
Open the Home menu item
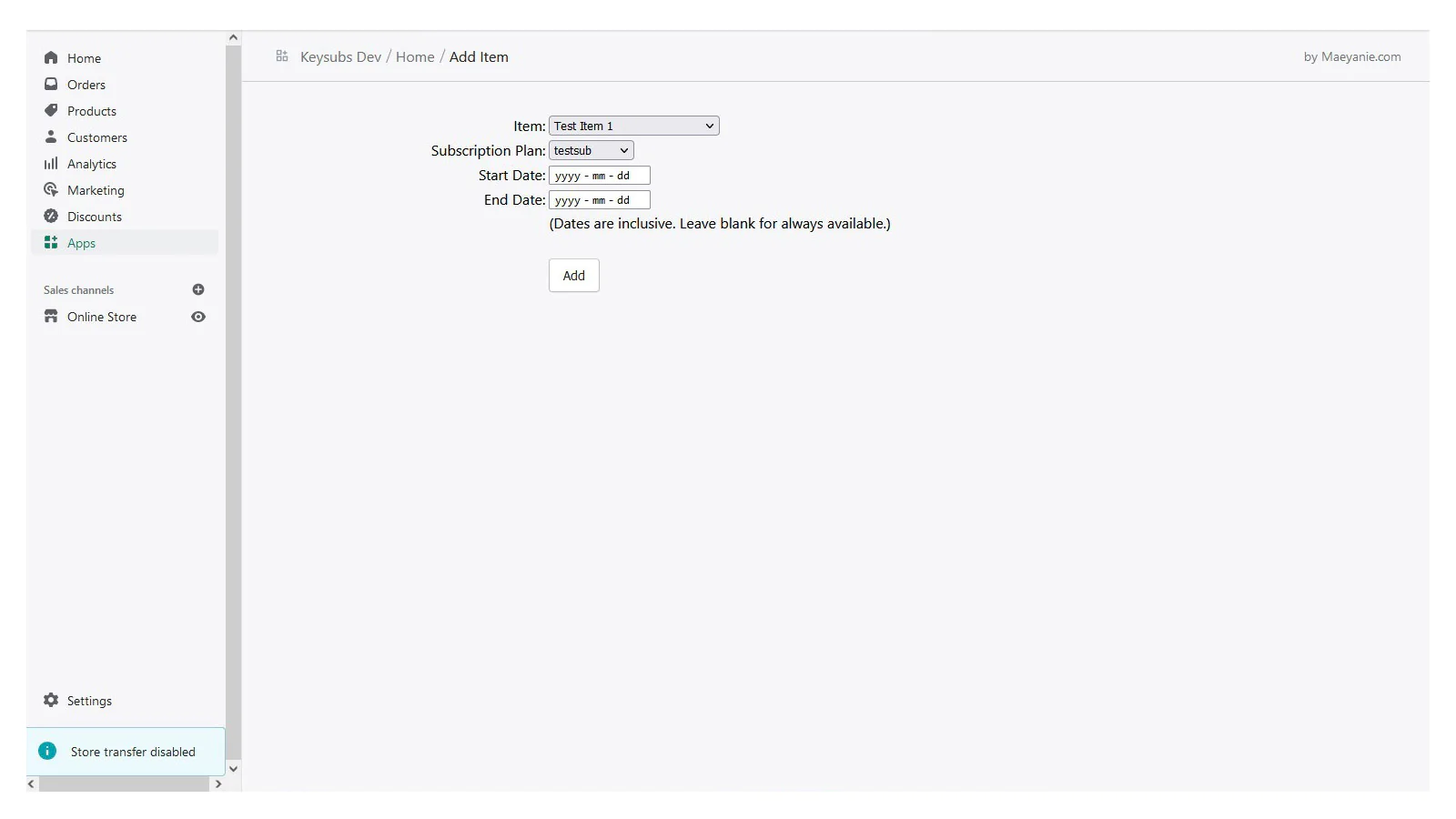tap(126, 57)
